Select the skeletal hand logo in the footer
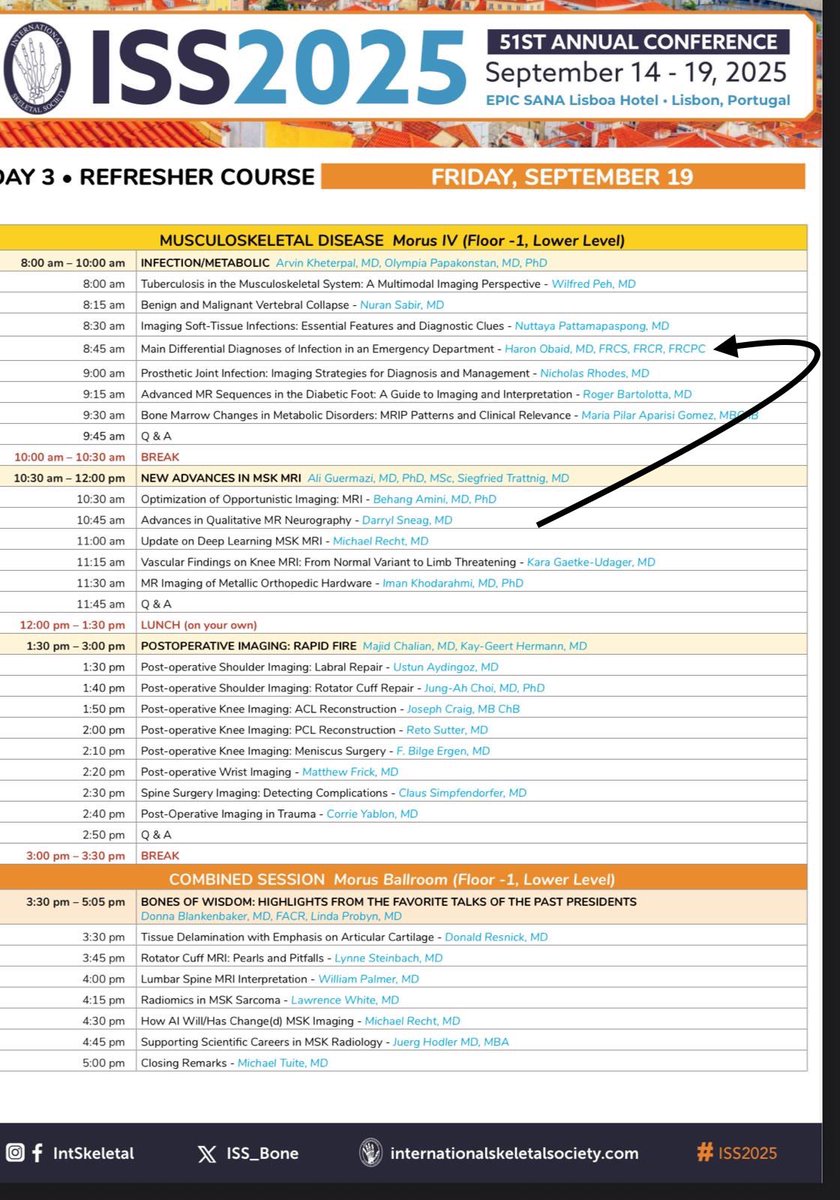 (x=371, y=1152)
